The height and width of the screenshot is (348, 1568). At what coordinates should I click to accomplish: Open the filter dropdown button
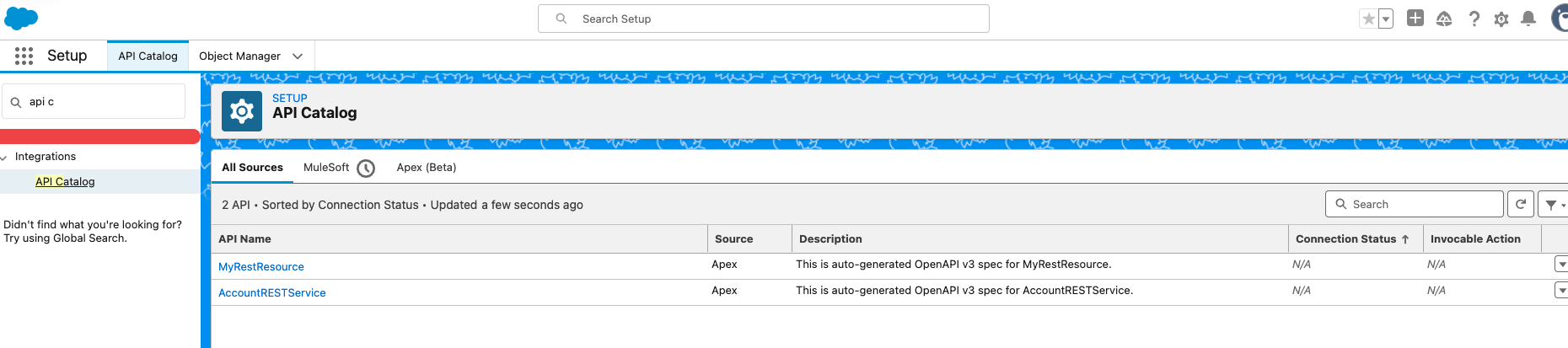tap(1554, 205)
